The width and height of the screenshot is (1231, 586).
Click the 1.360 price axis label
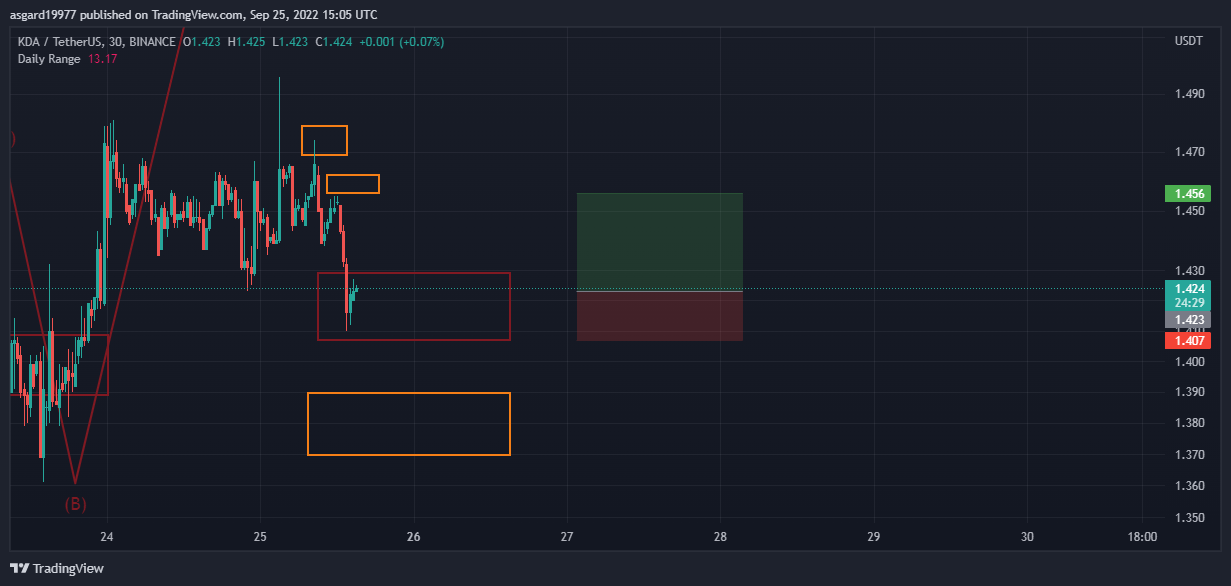pos(1189,486)
